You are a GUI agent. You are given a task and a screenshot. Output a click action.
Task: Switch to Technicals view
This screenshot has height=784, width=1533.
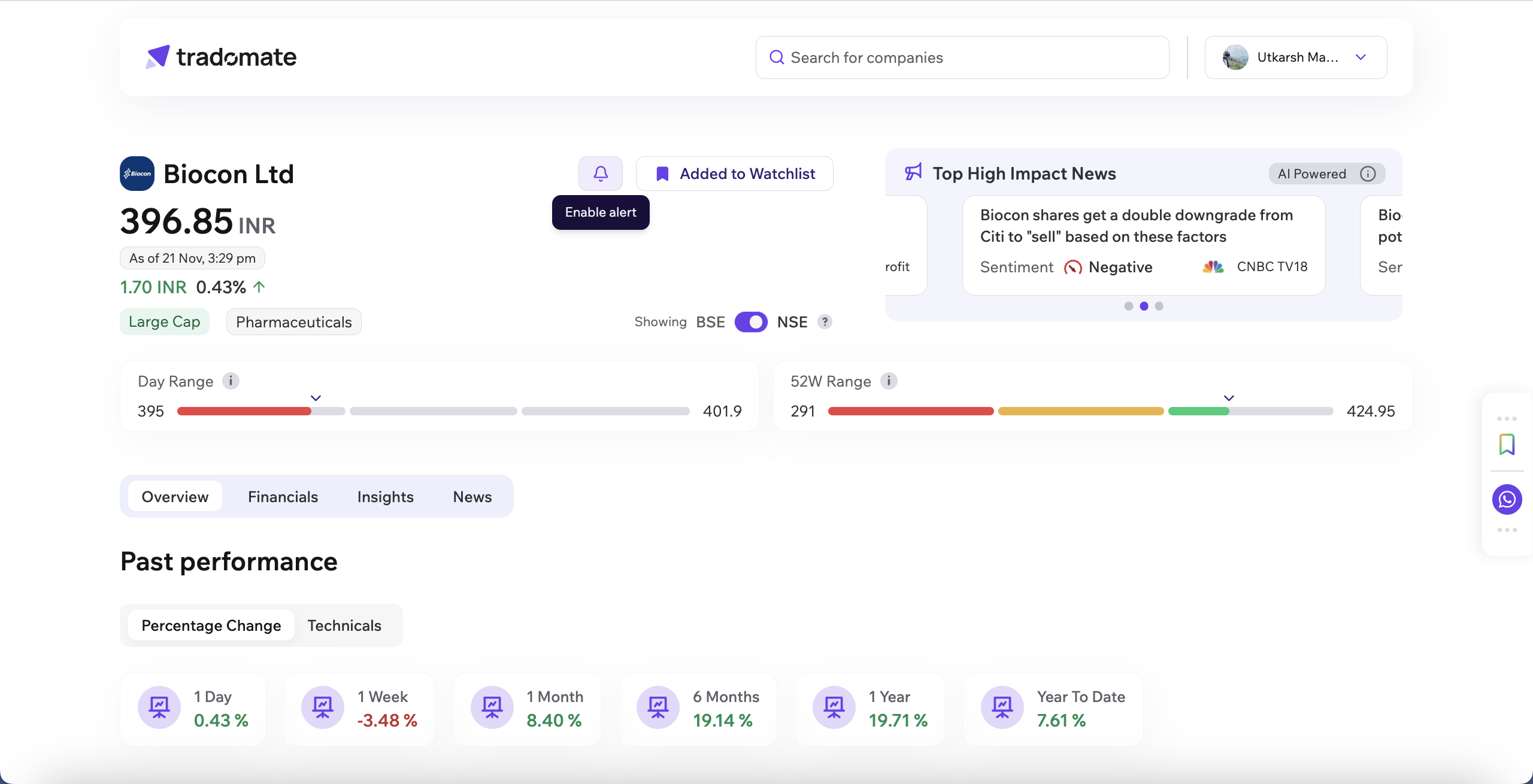[x=344, y=625]
